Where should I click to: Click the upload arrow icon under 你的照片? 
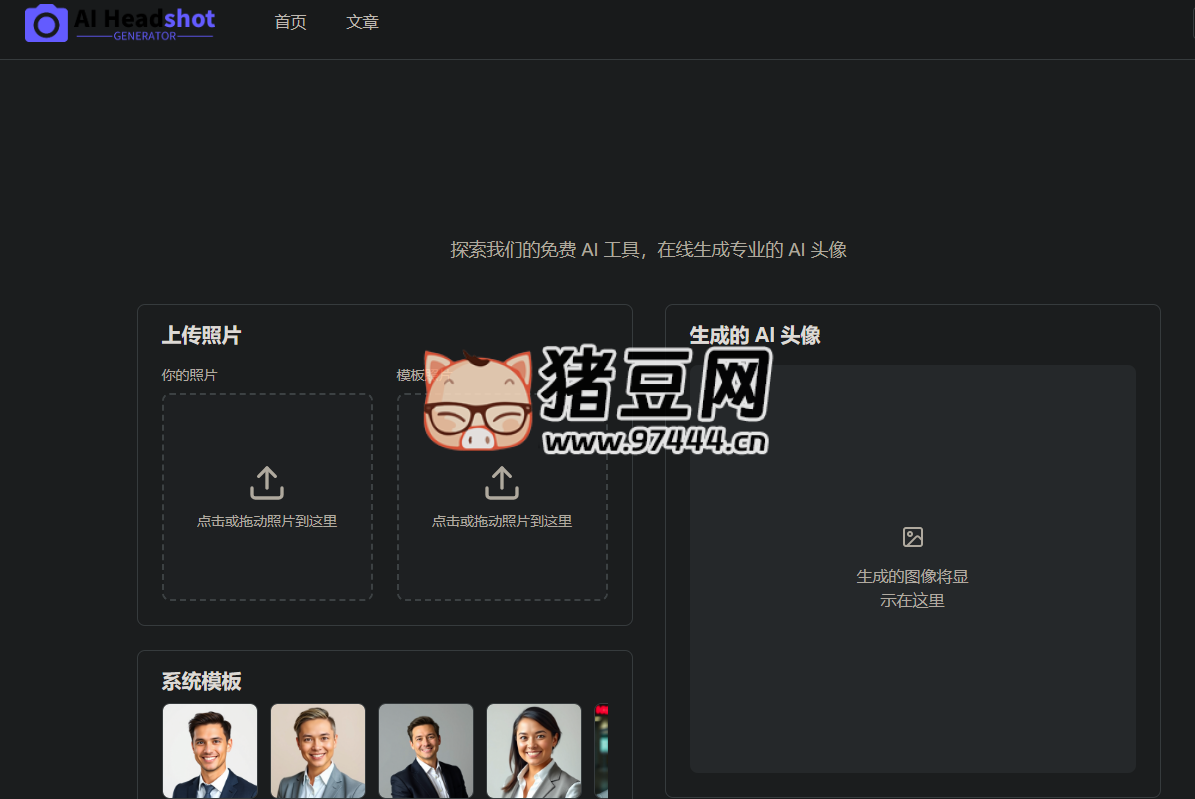pos(266,482)
